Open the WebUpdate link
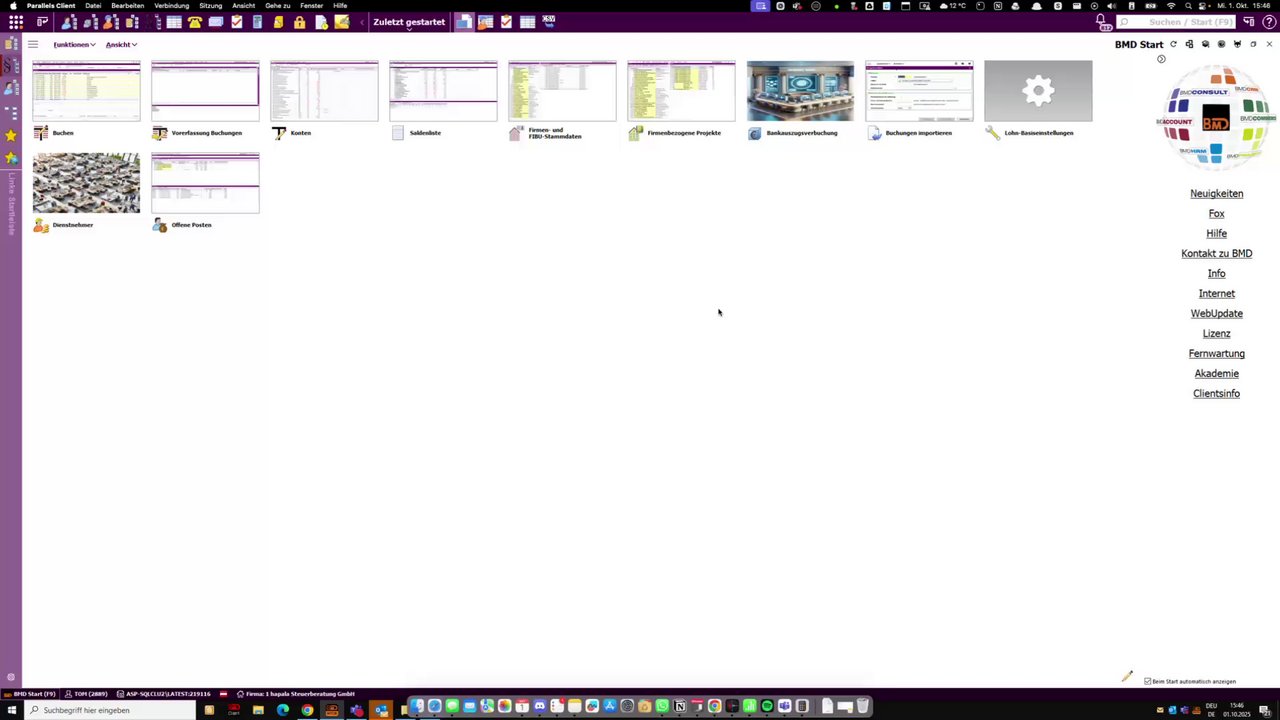This screenshot has height=720, width=1280. pyautogui.click(x=1216, y=314)
